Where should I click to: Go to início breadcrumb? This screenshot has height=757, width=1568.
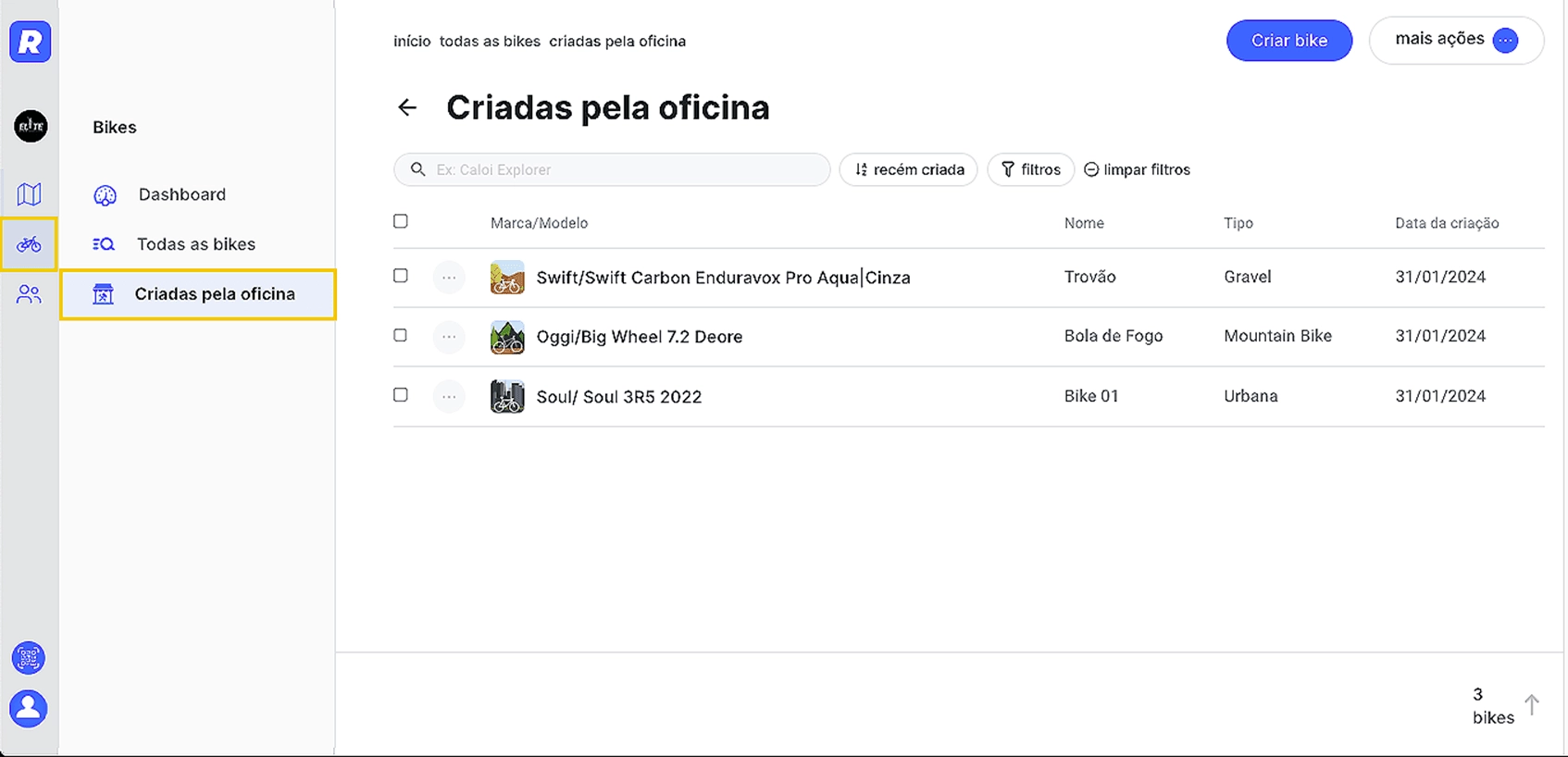pos(412,41)
